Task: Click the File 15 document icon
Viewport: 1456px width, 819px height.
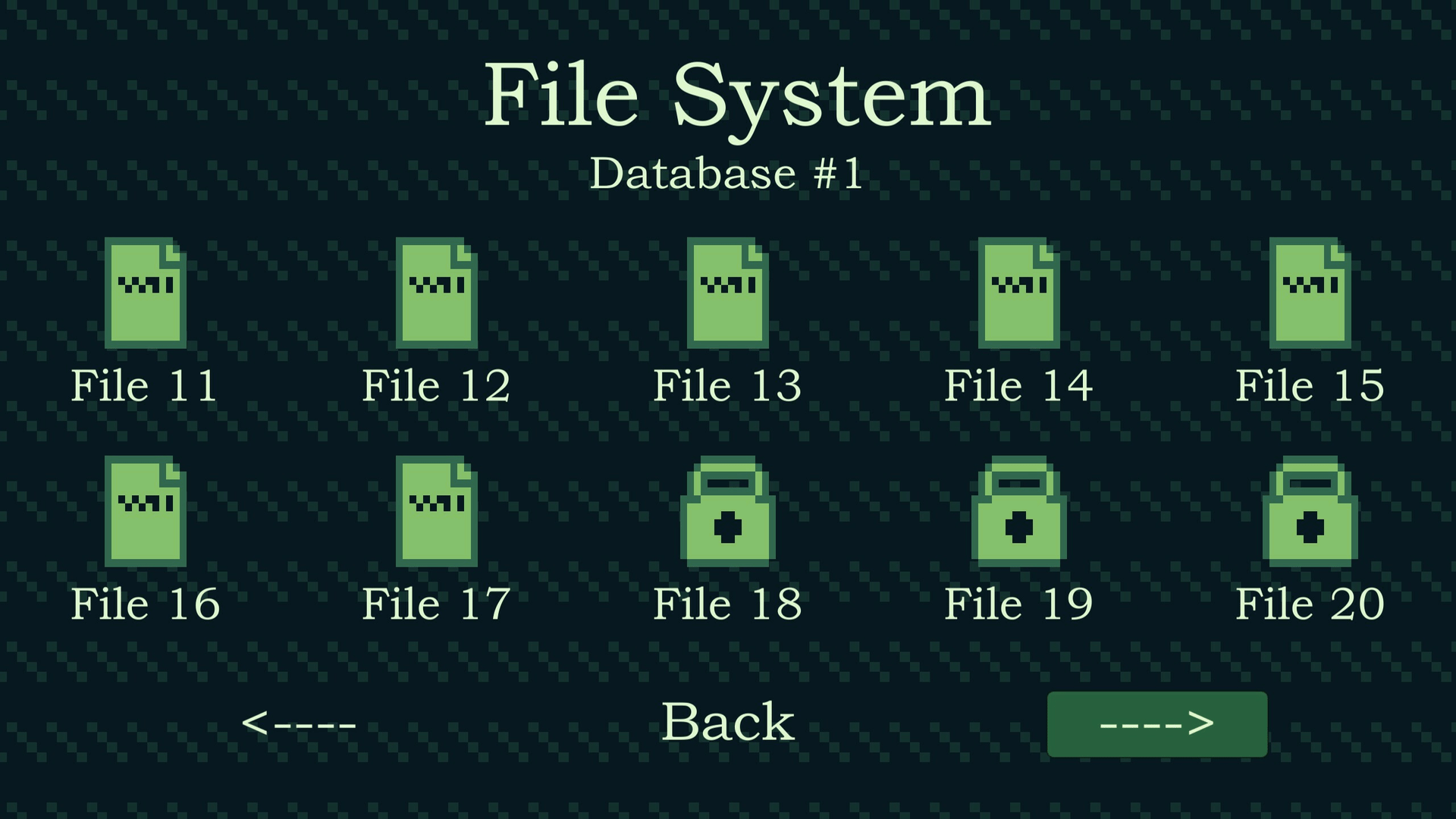Action: (x=1310, y=293)
